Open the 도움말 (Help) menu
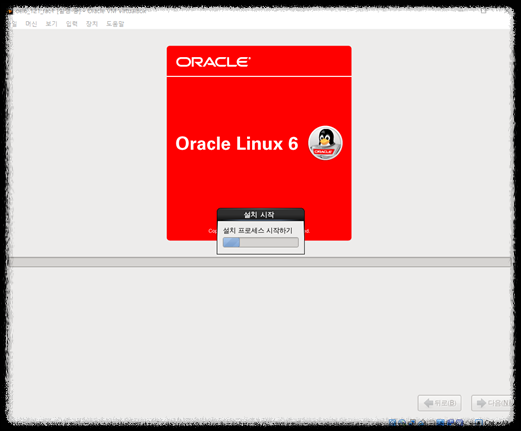Viewport: 521px width, 431px height. [x=115, y=24]
